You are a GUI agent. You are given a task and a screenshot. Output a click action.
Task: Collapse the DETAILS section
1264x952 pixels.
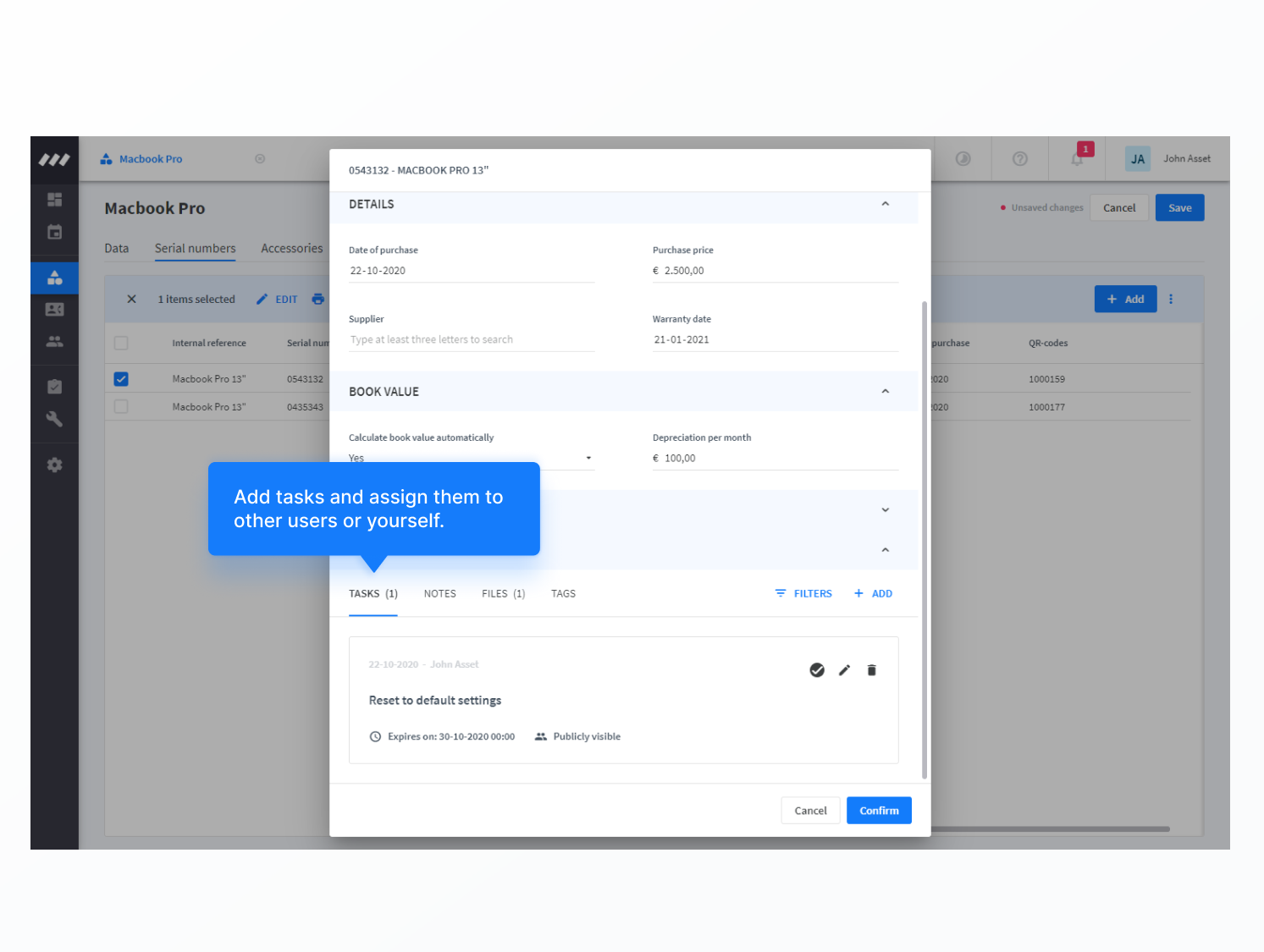[886, 204]
